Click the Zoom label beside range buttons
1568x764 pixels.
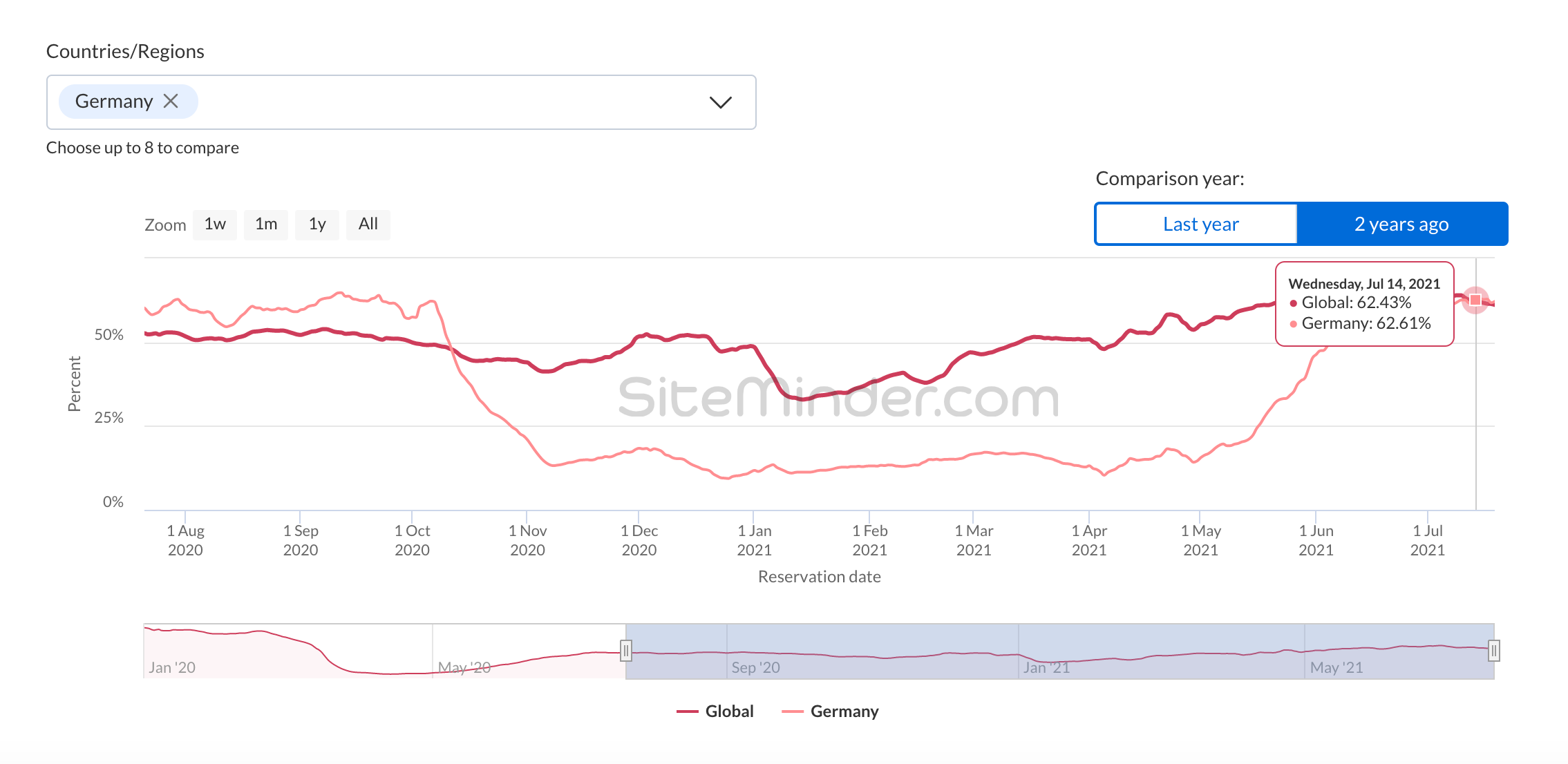[165, 225]
